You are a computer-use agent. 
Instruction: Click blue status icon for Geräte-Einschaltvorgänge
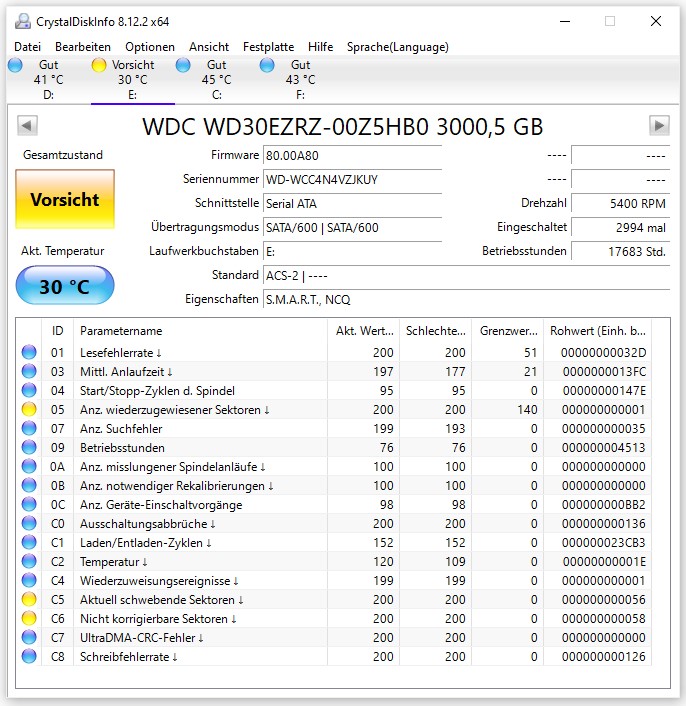pyautogui.click(x=29, y=504)
